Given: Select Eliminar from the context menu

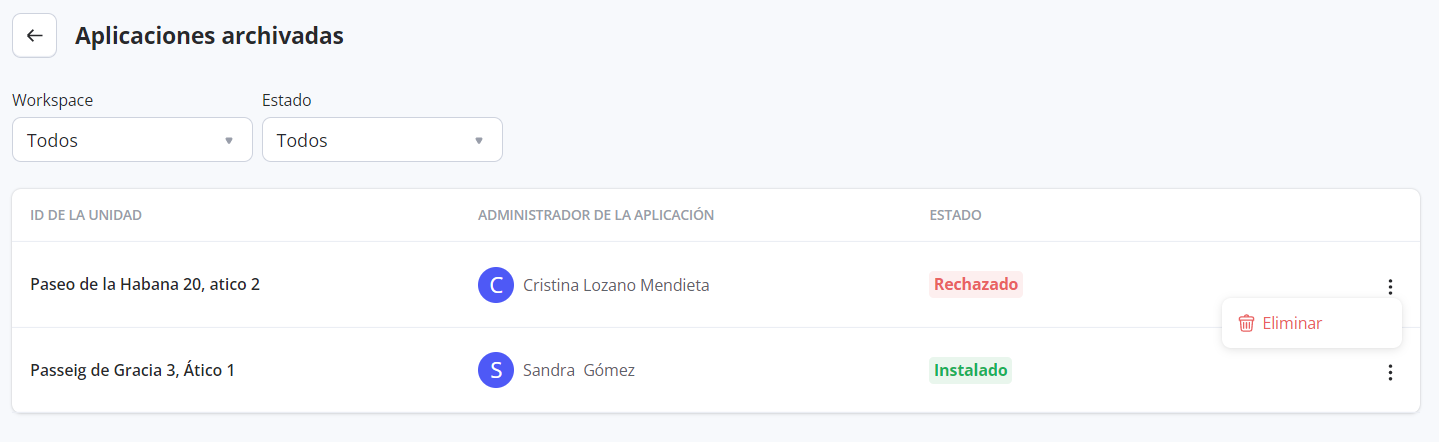Looking at the screenshot, I should tap(1292, 323).
